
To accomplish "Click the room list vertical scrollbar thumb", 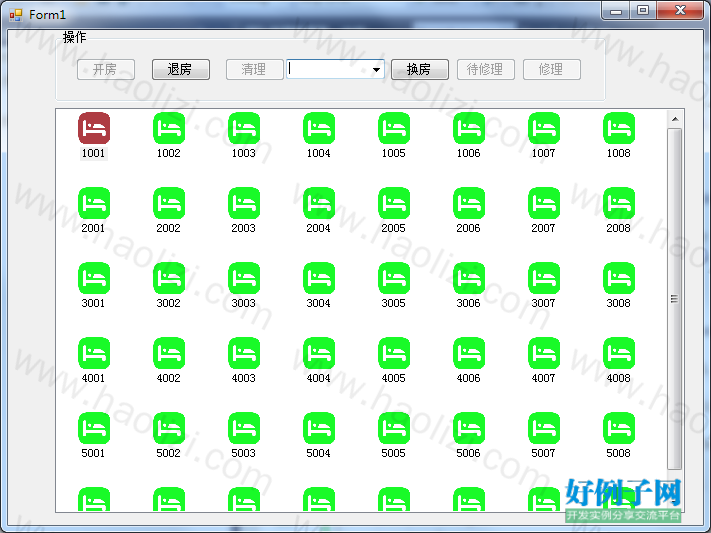I will [675, 299].
